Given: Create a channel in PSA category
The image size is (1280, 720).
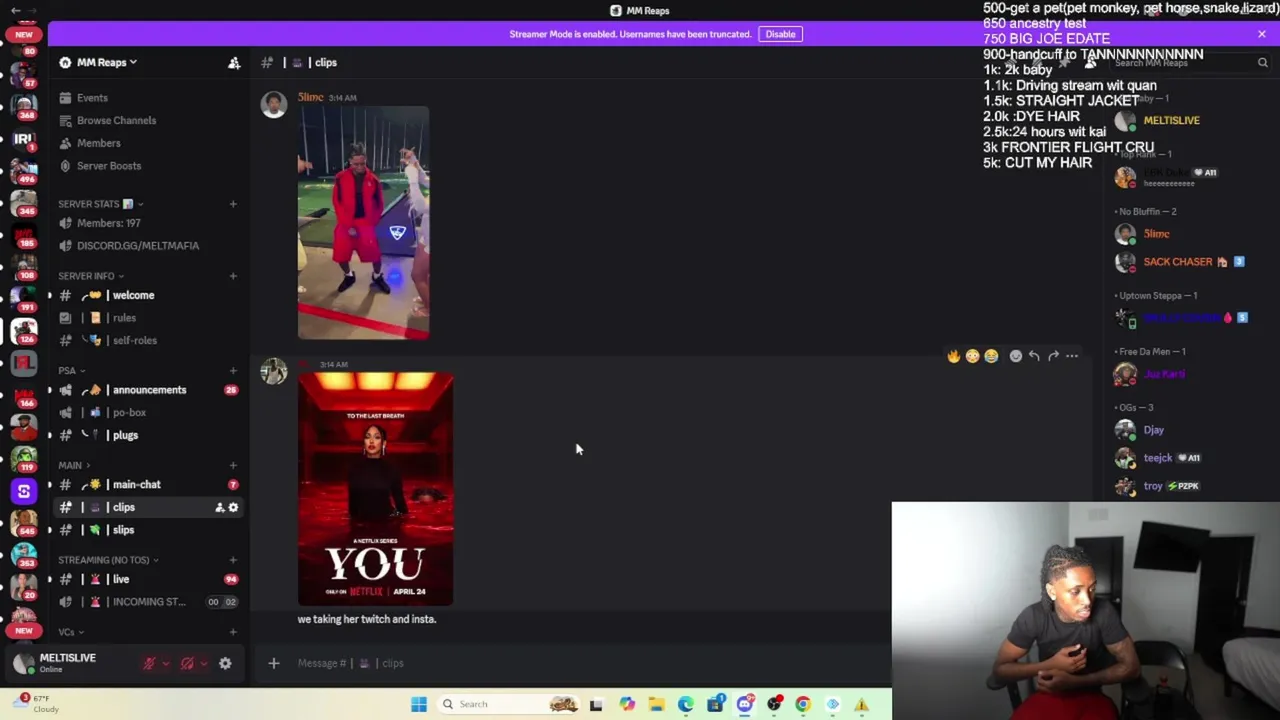Looking at the screenshot, I should [233, 370].
